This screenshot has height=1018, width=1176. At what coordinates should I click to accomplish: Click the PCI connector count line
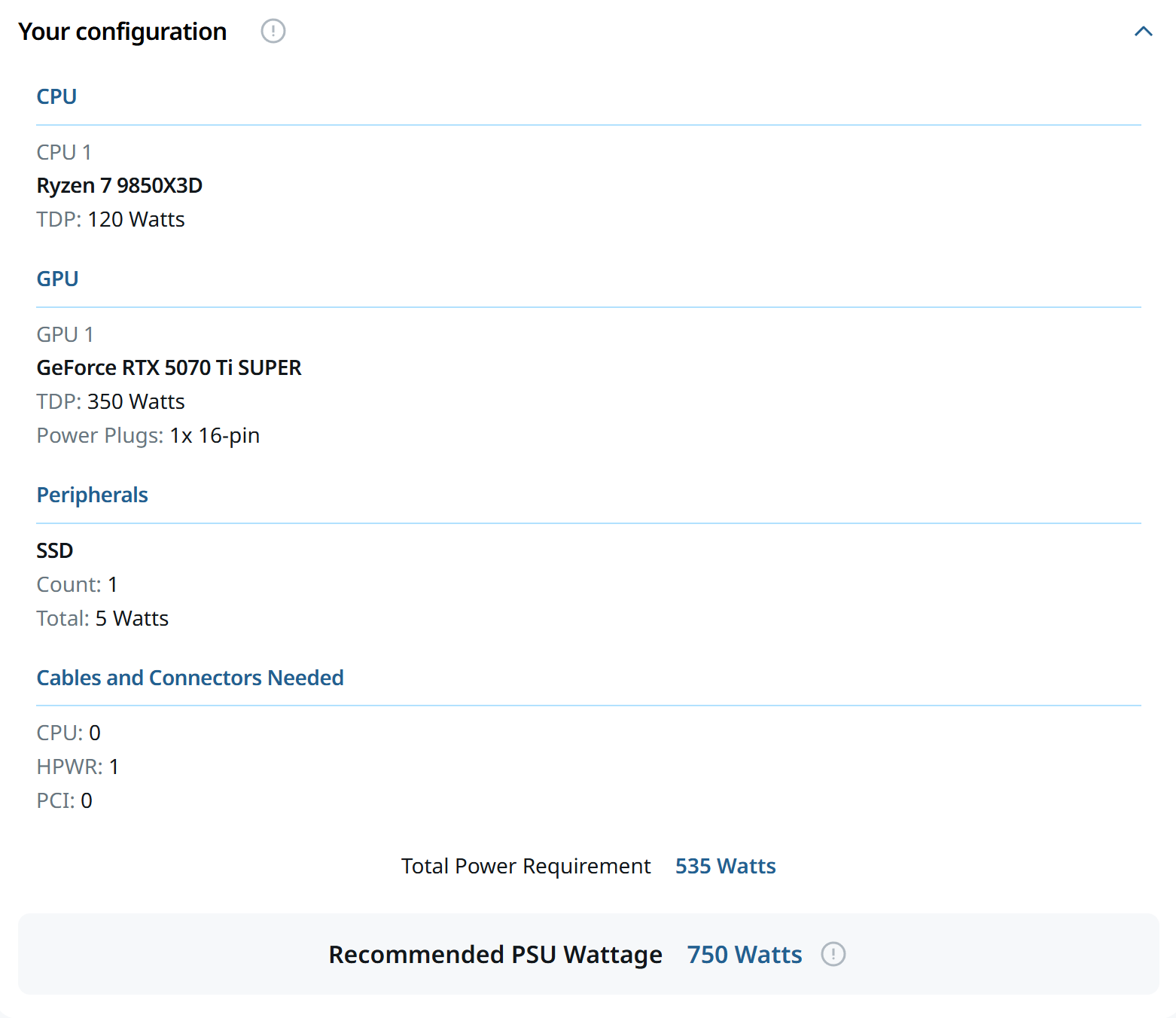(64, 800)
